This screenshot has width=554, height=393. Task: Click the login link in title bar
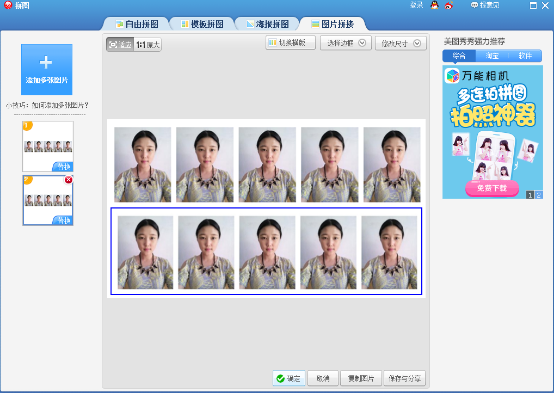click(417, 5)
